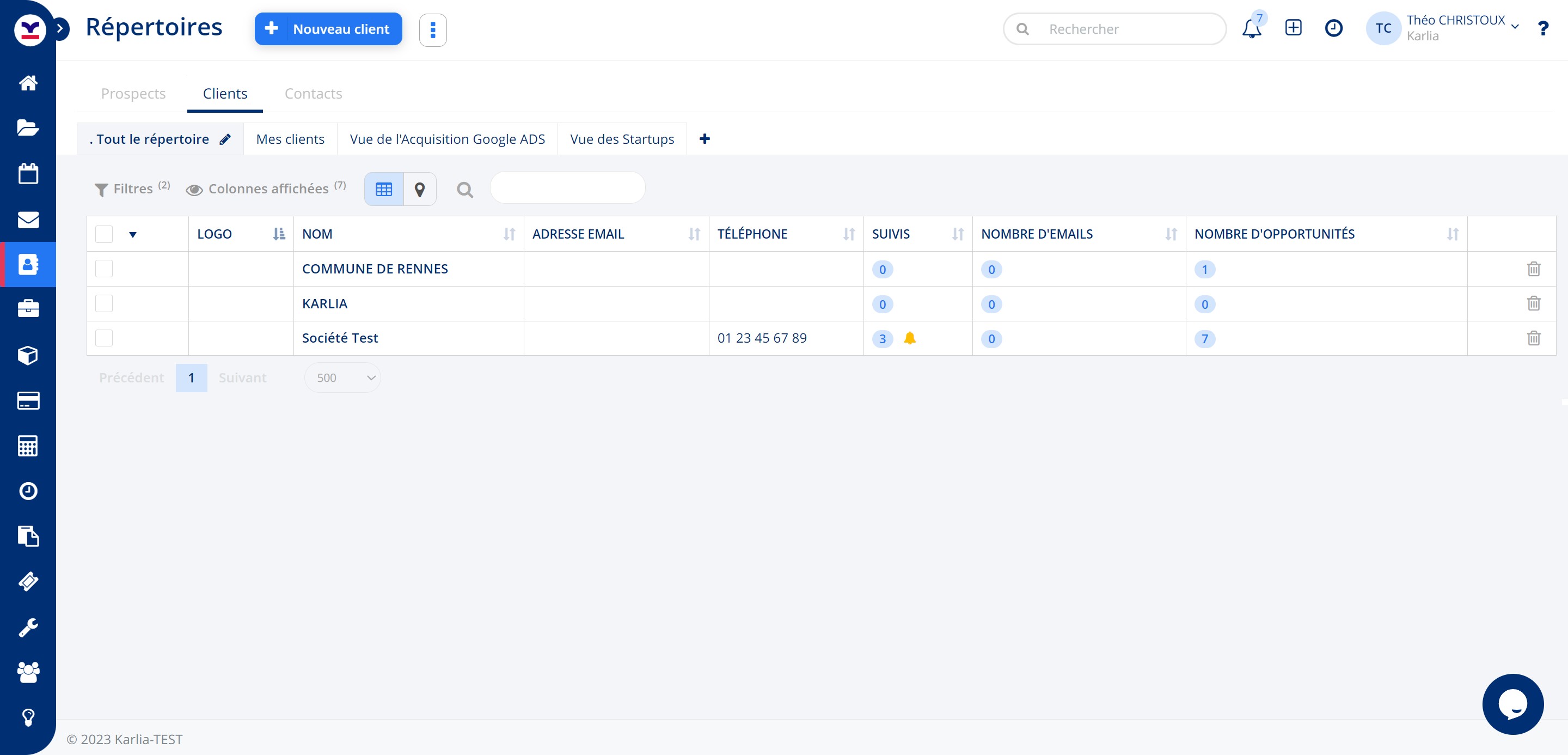Open the 500 rows-per-page dropdown
This screenshot has height=755, width=1568.
[x=342, y=377]
